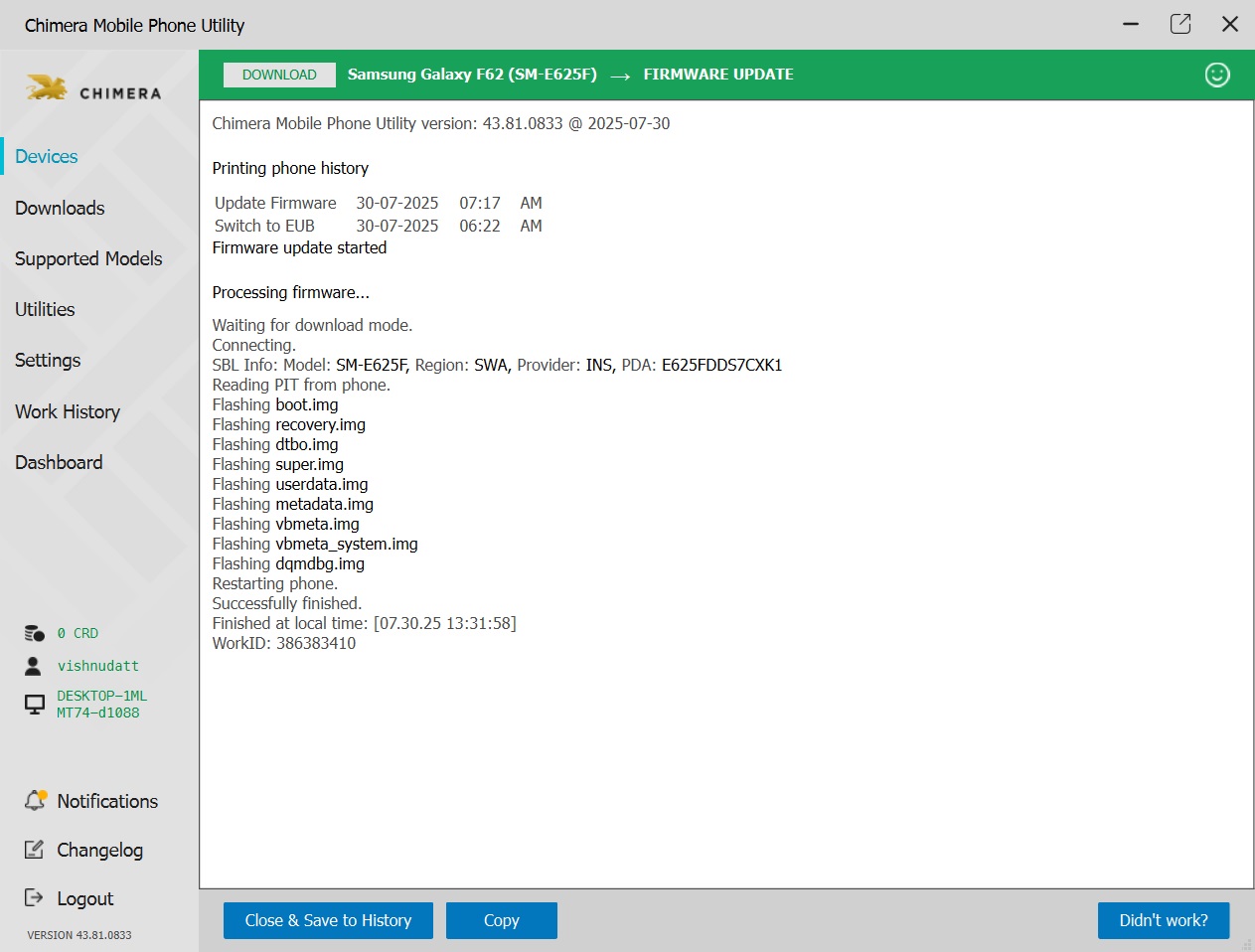Click the Notifications bell icon
The image size is (1255, 952).
pos(36,800)
